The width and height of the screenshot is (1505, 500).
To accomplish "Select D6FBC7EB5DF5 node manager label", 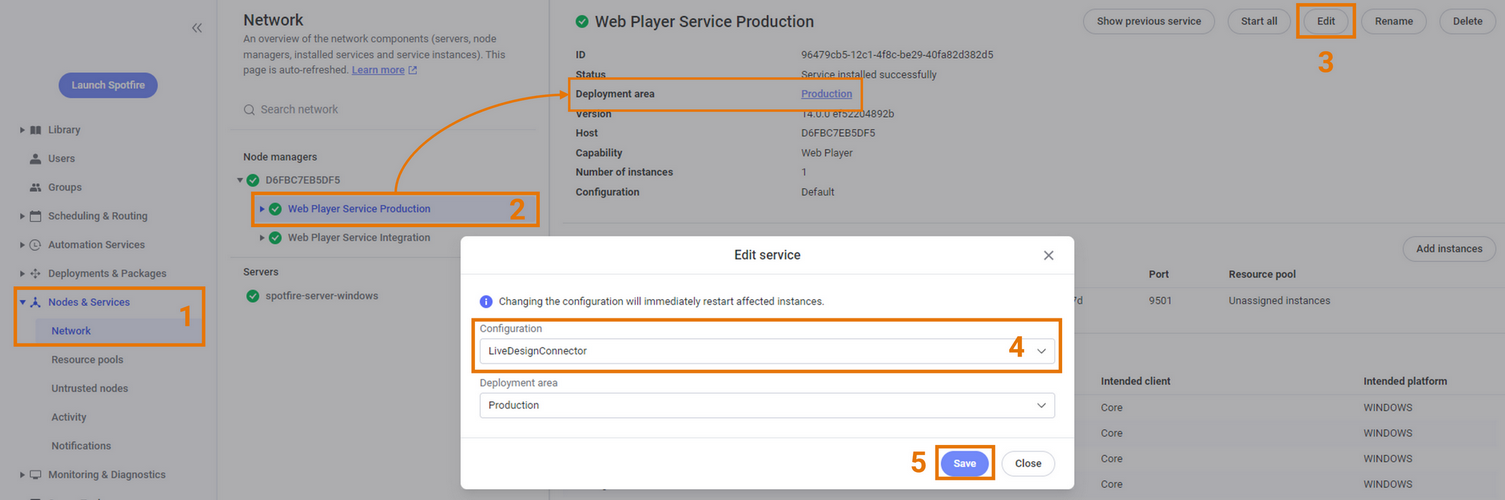I will 303,180.
